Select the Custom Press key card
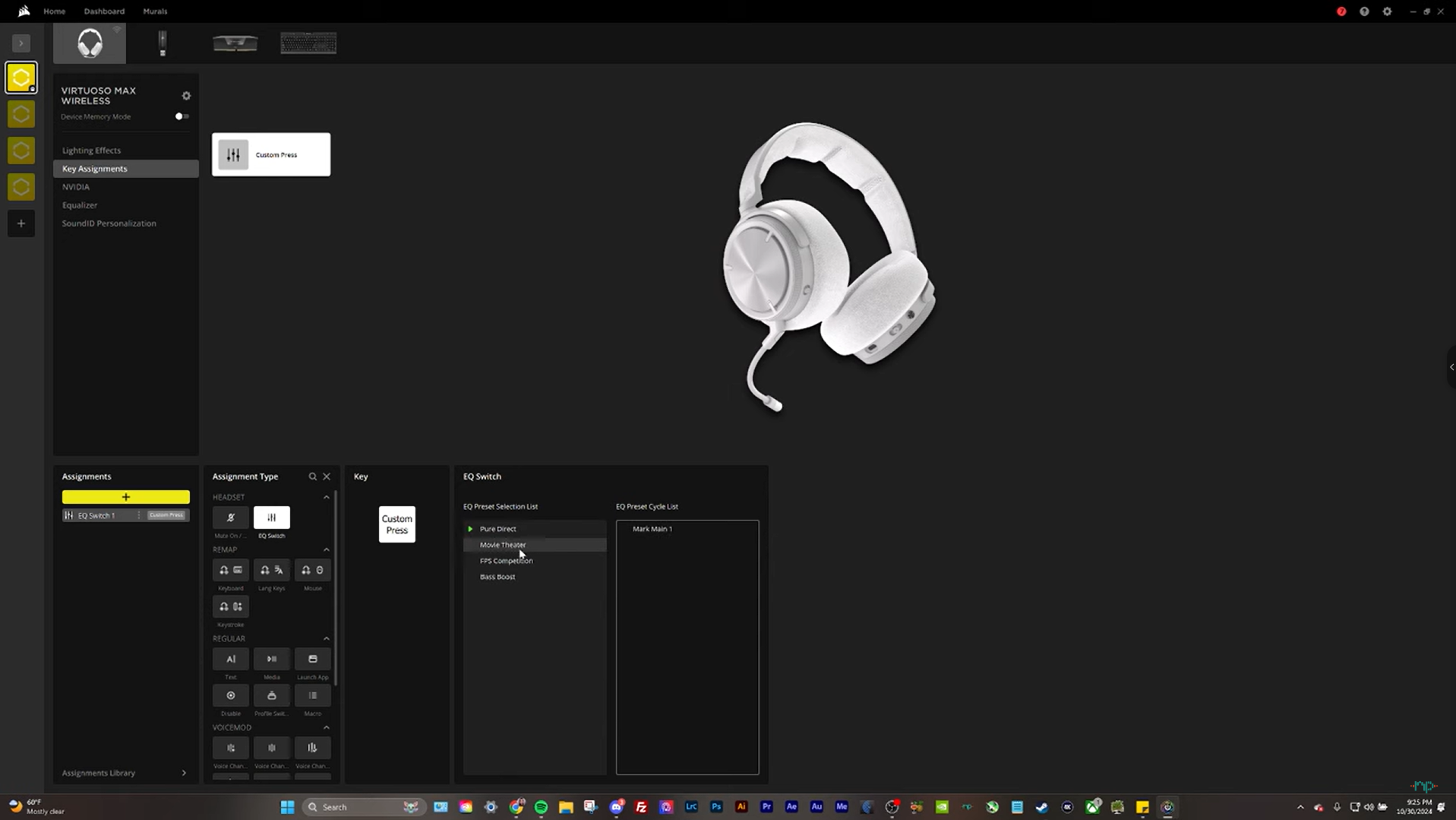The width and height of the screenshot is (1456, 820). 271,154
